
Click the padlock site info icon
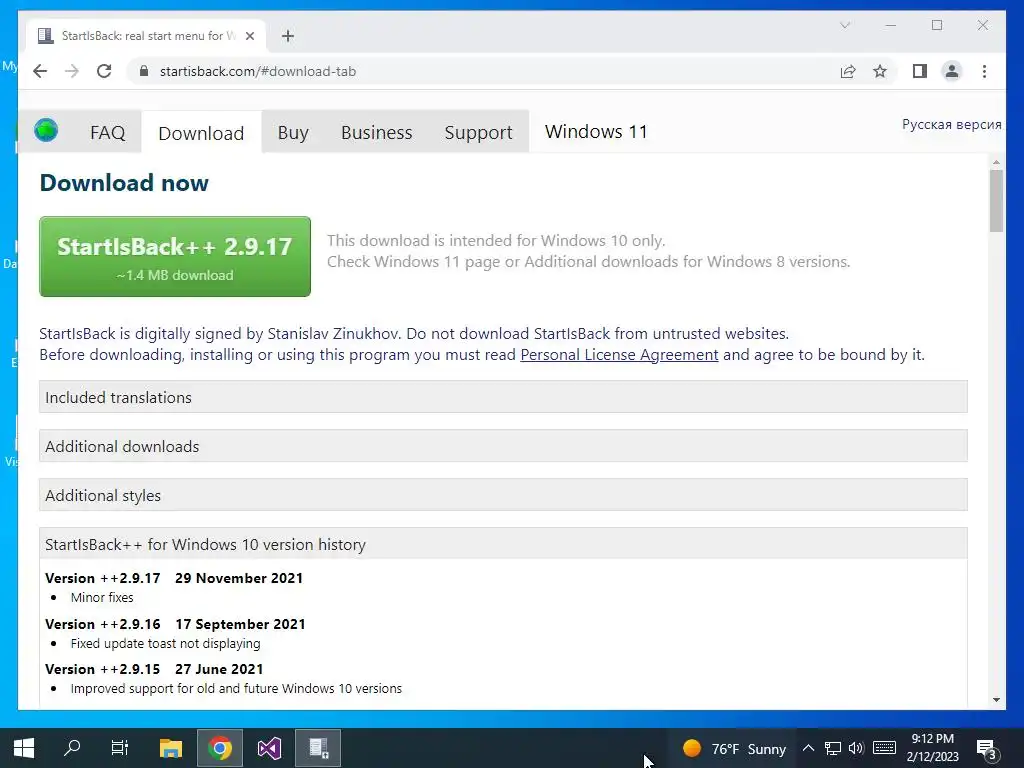click(144, 71)
